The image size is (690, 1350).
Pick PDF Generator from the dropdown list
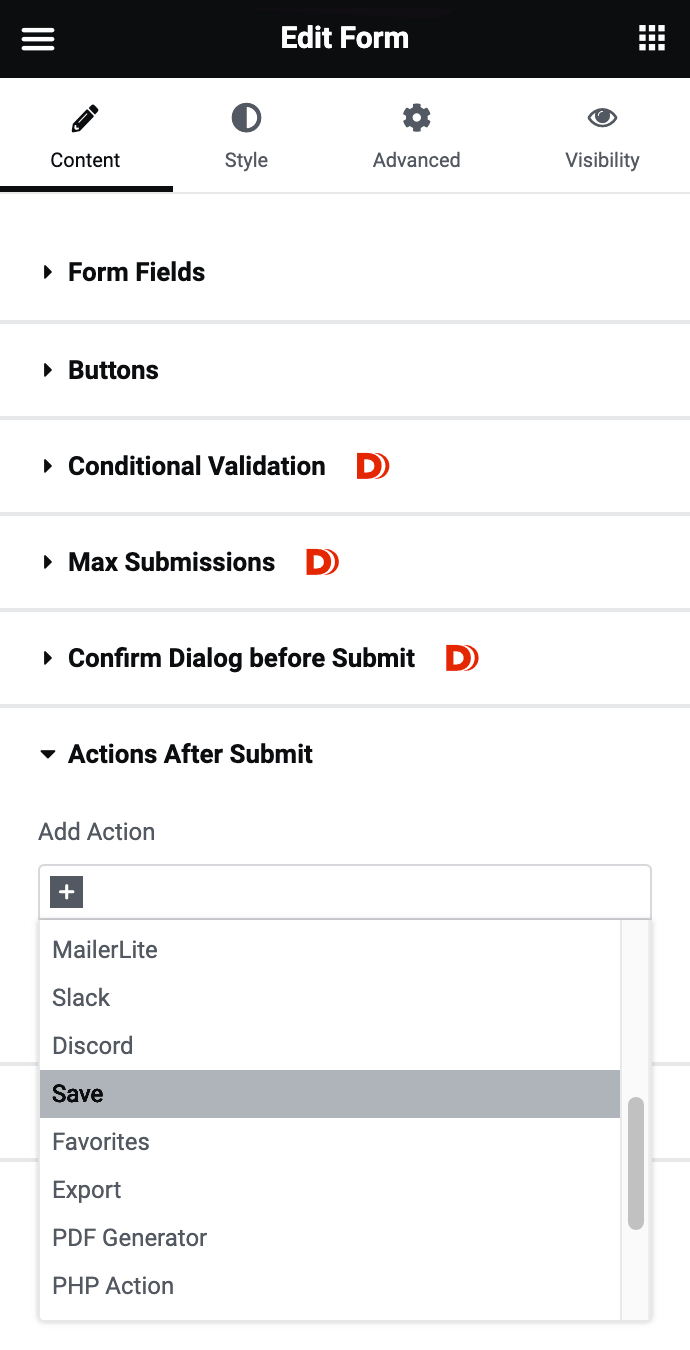pos(130,1238)
